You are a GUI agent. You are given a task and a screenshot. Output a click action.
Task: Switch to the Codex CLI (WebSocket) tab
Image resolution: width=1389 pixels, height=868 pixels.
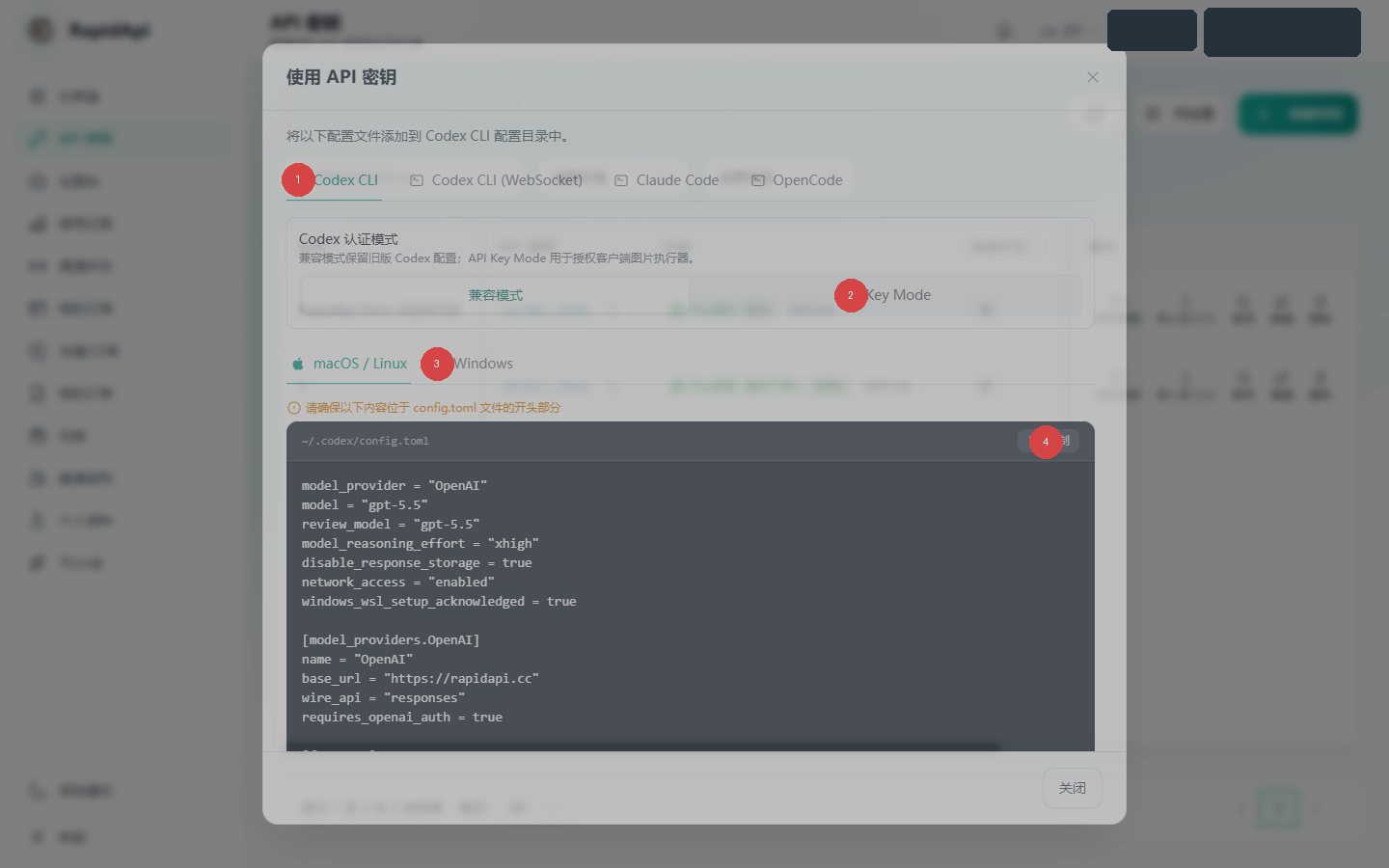(x=497, y=180)
